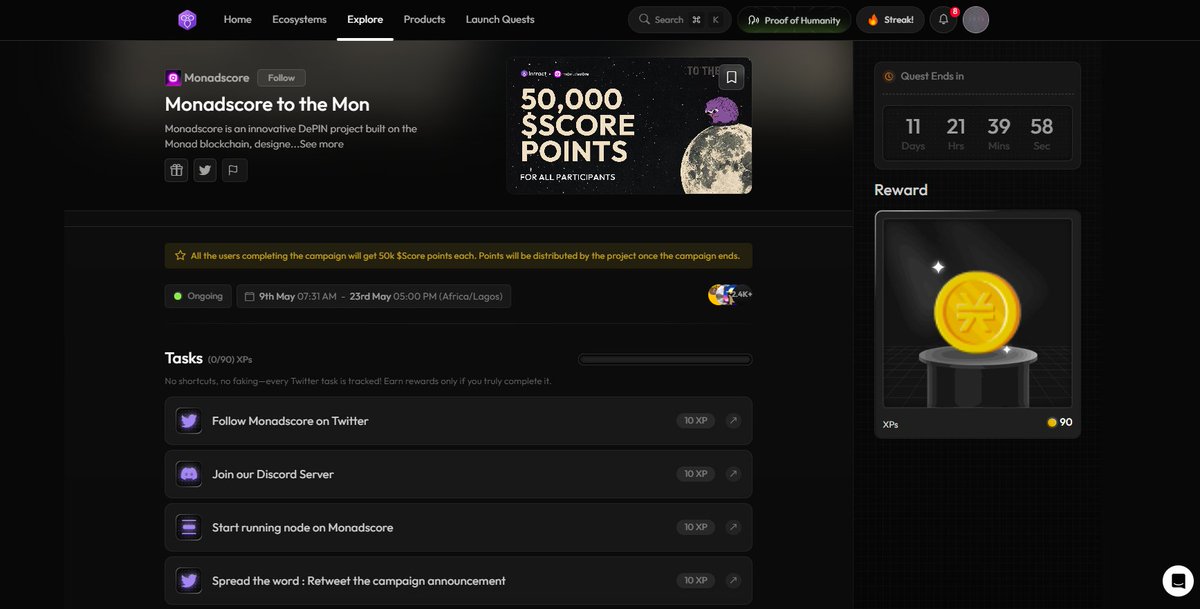This screenshot has width=1200, height=609.
Task: Open the gift rewards icon under description
Action: point(176,170)
